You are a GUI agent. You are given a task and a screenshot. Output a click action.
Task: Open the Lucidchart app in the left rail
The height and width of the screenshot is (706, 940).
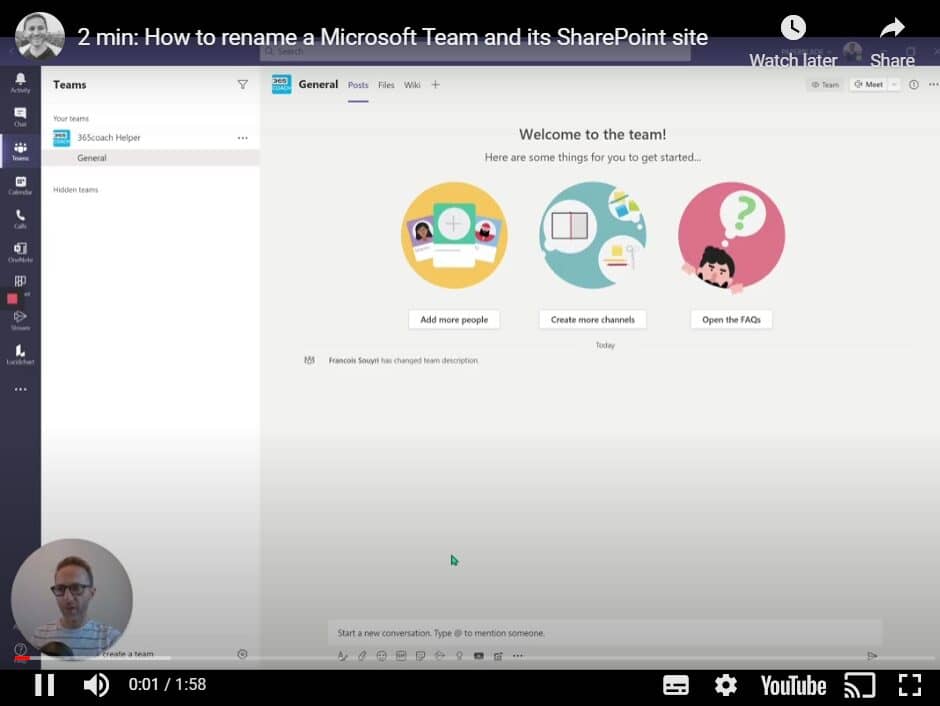coord(20,354)
